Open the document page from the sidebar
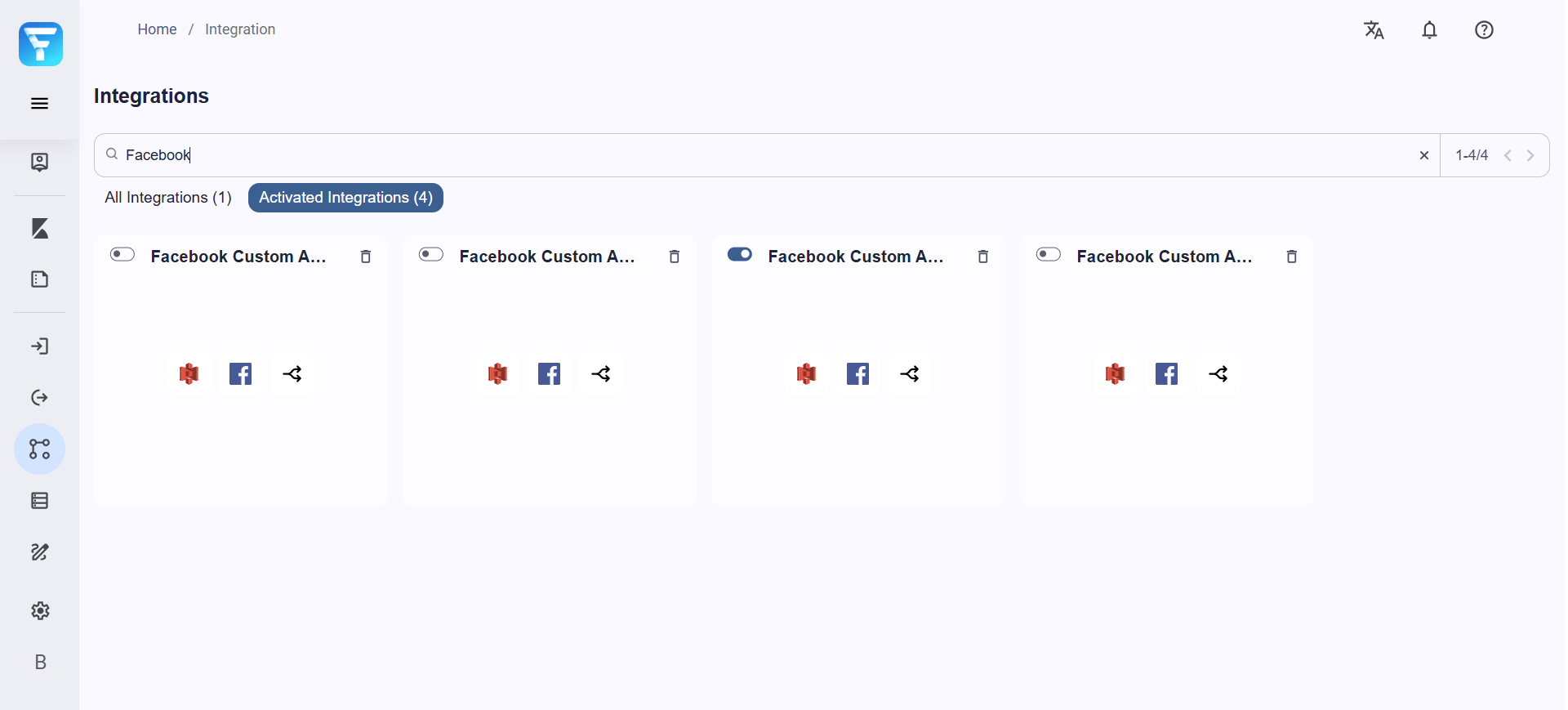The image size is (1568, 710). pyautogui.click(x=39, y=279)
